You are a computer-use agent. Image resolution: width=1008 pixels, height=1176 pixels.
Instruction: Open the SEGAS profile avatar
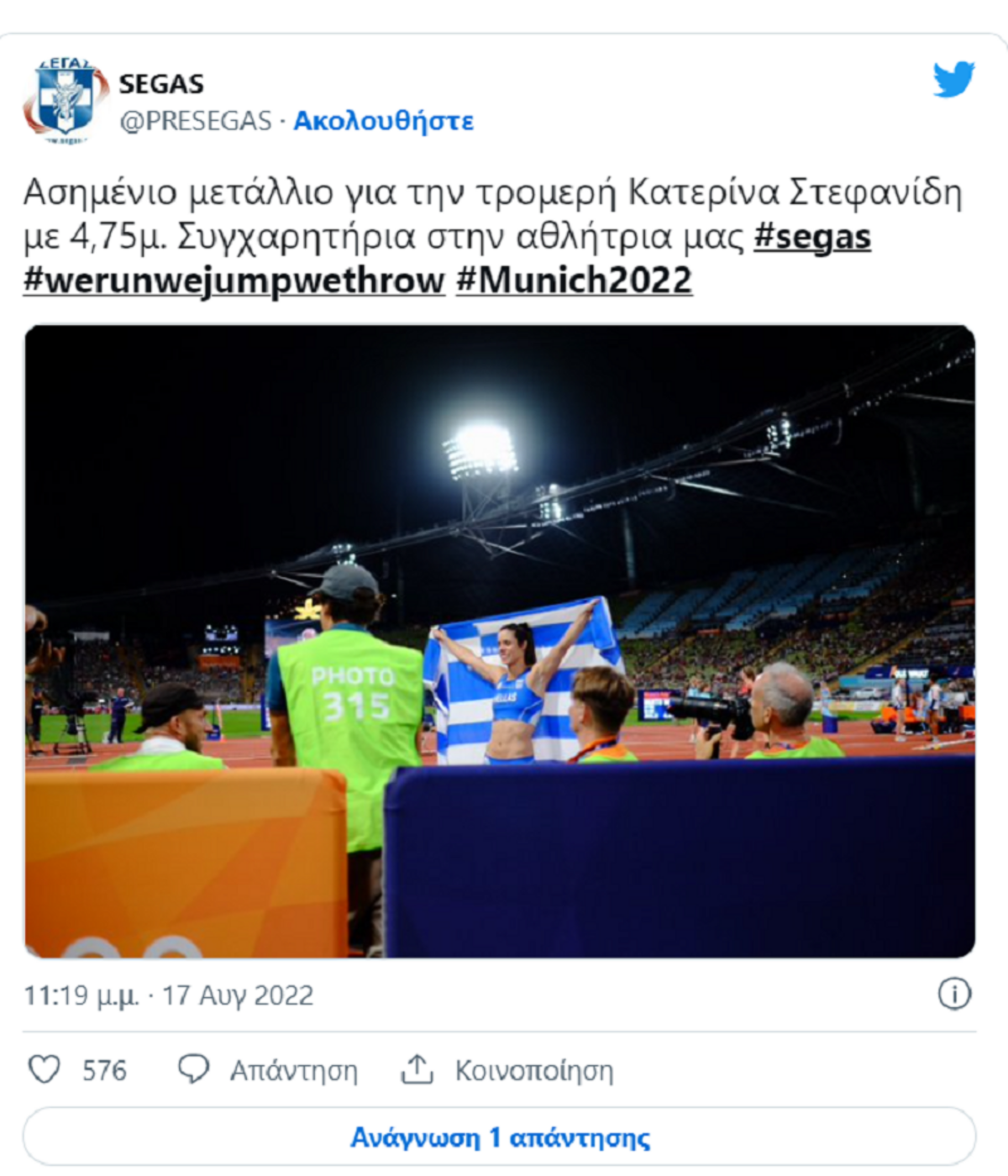click(66, 100)
